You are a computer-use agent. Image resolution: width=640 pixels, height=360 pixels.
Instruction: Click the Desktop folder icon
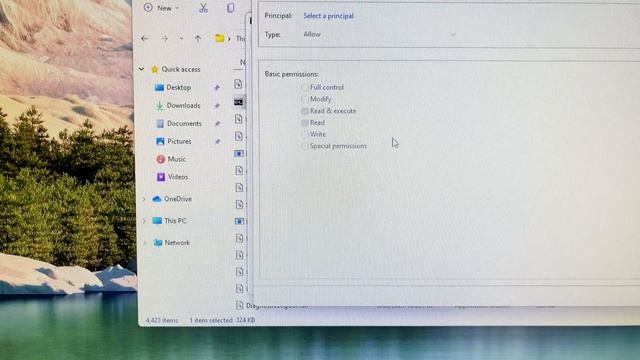159,87
